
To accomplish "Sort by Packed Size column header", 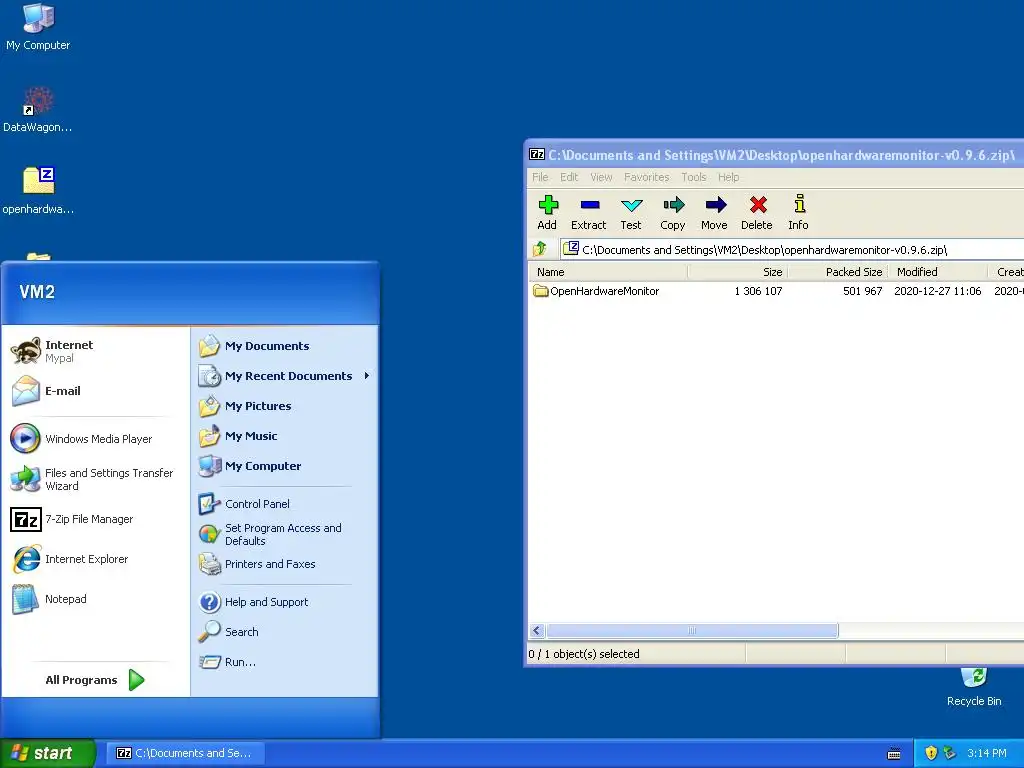I will tap(838, 272).
